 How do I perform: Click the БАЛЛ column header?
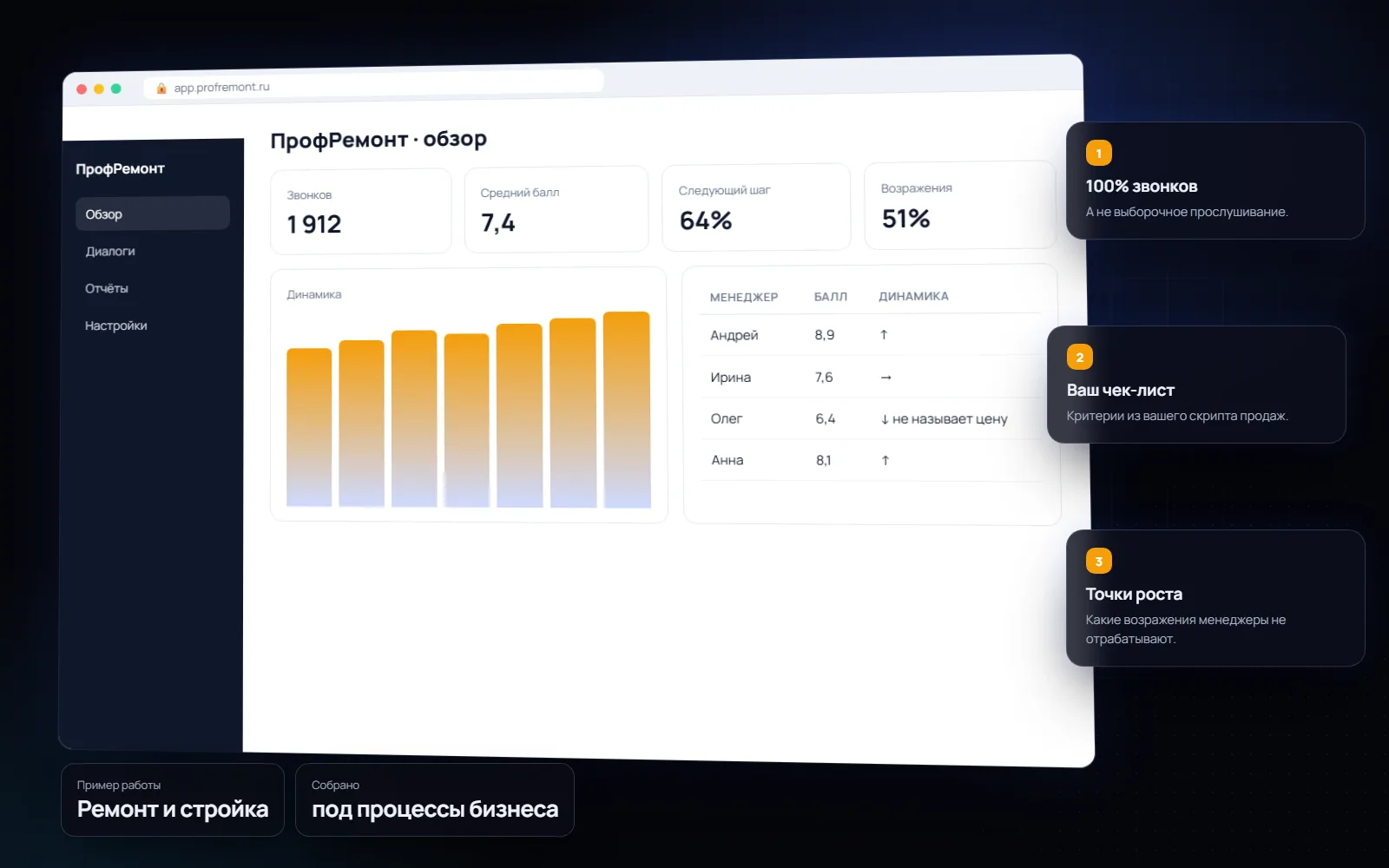point(831,297)
